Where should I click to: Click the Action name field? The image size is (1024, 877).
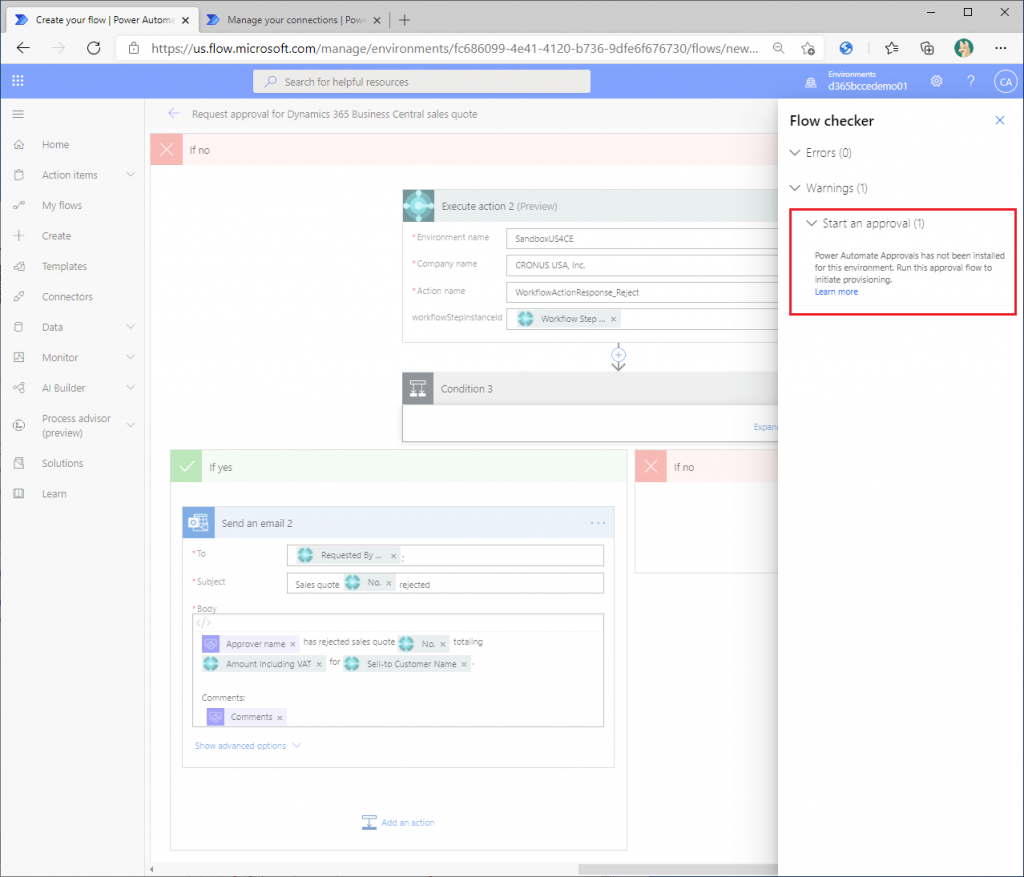point(642,292)
